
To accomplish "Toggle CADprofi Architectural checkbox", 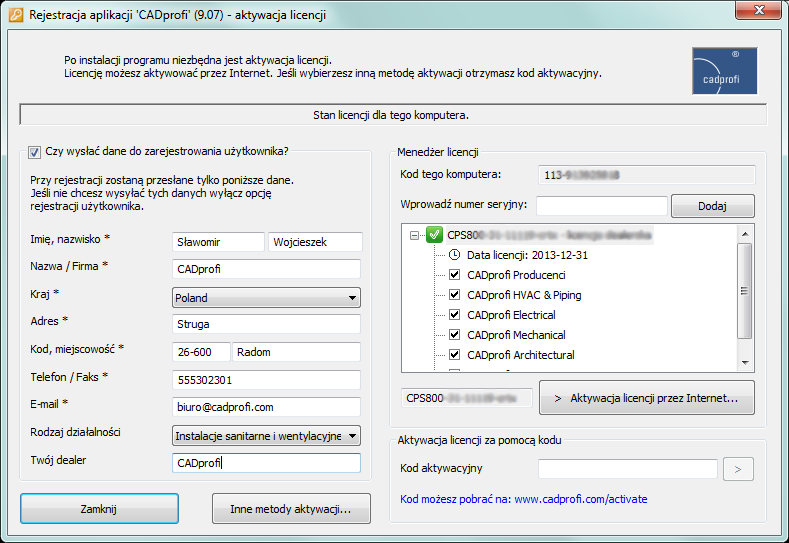I will click(454, 355).
